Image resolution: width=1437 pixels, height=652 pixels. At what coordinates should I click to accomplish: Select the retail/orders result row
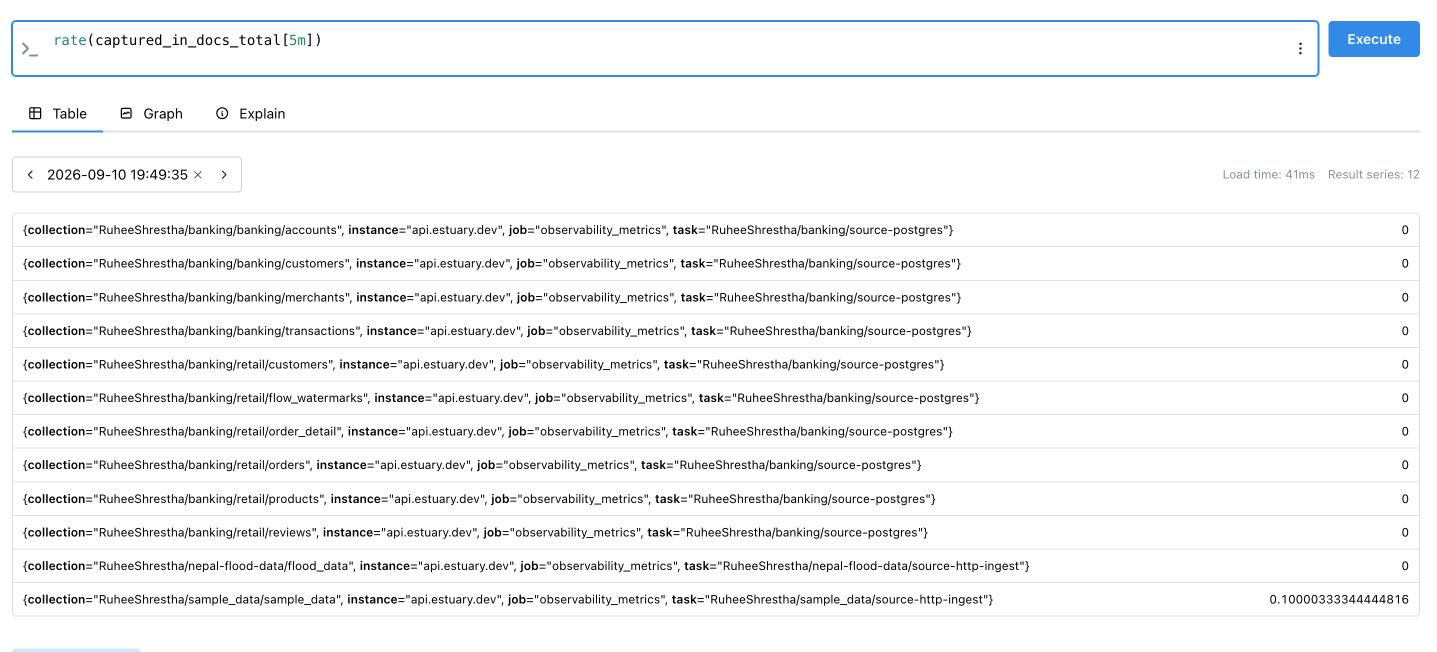(x=716, y=465)
